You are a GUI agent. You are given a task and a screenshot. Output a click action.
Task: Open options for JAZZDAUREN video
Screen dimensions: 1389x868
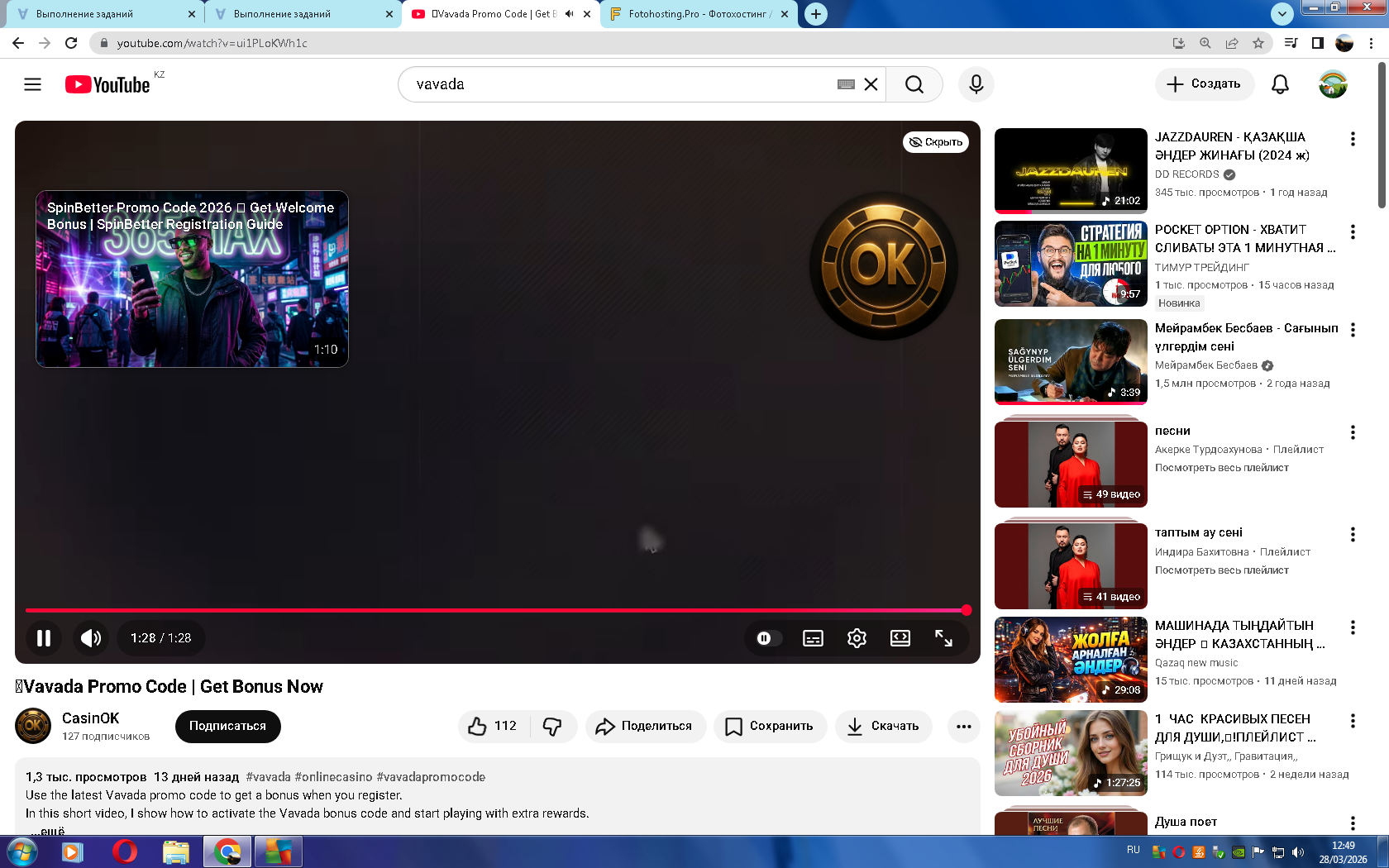tap(1353, 139)
